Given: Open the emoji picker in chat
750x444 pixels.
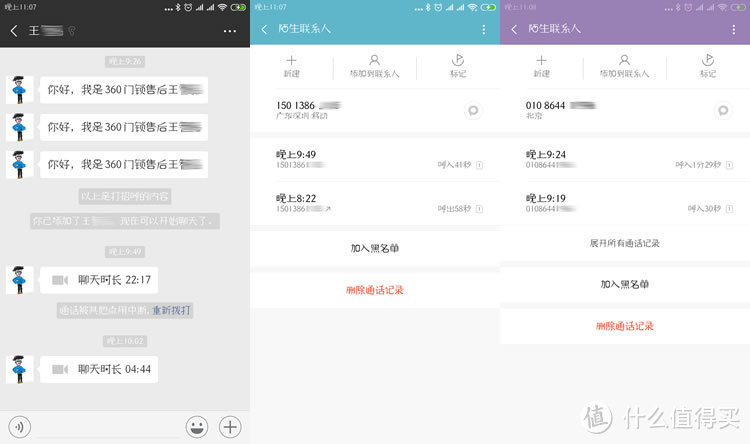Looking at the screenshot, I should [x=197, y=427].
